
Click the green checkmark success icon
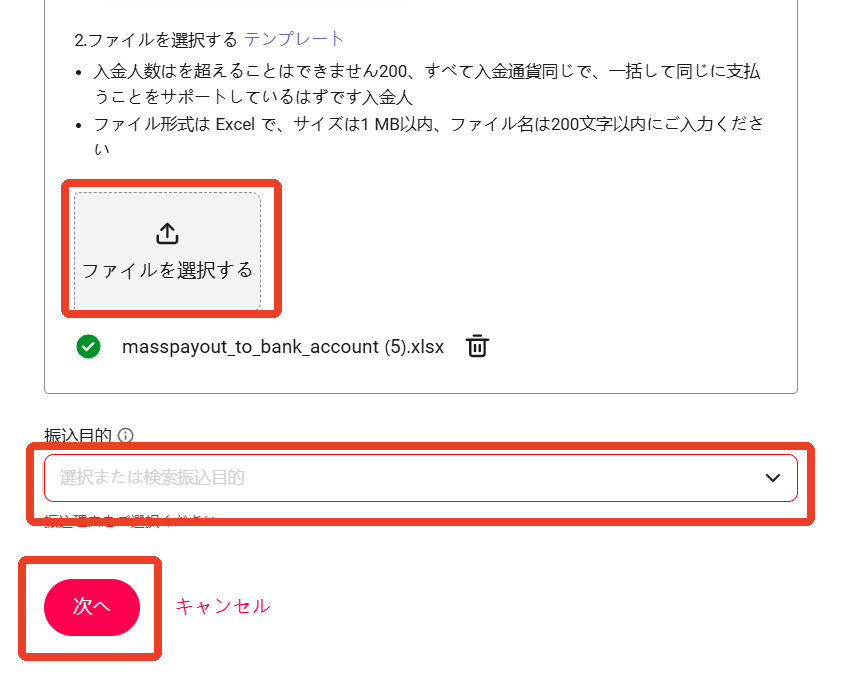[x=89, y=346]
